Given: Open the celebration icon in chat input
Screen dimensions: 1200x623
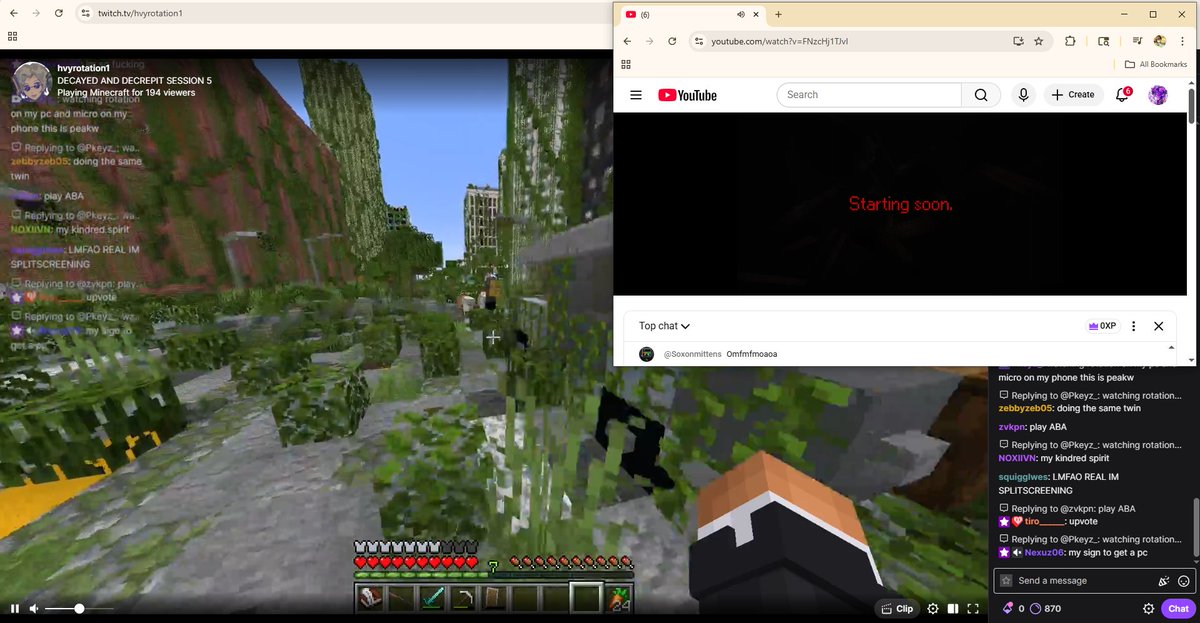Looking at the screenshot, I should click(x=1164, y=581).
